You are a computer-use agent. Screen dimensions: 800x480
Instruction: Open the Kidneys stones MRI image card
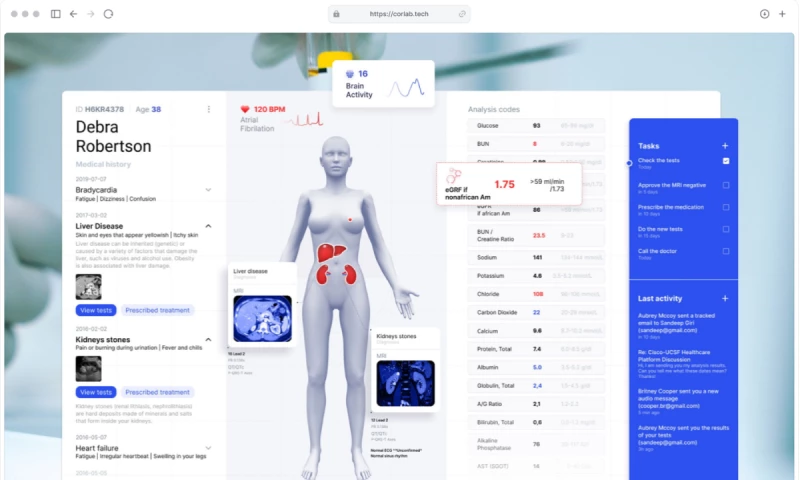(406, 384)
